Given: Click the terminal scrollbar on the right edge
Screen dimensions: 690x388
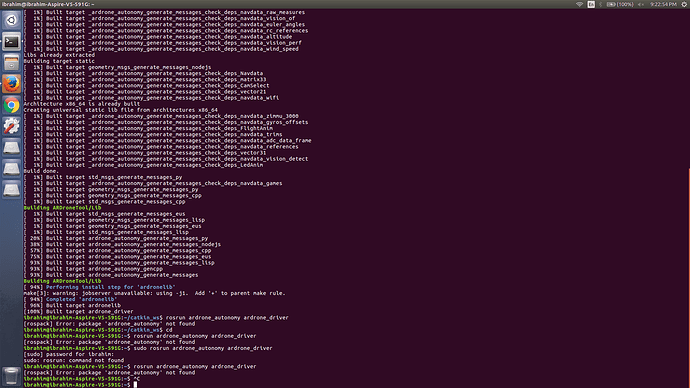Looking at the screenshot, I should 688,277.
